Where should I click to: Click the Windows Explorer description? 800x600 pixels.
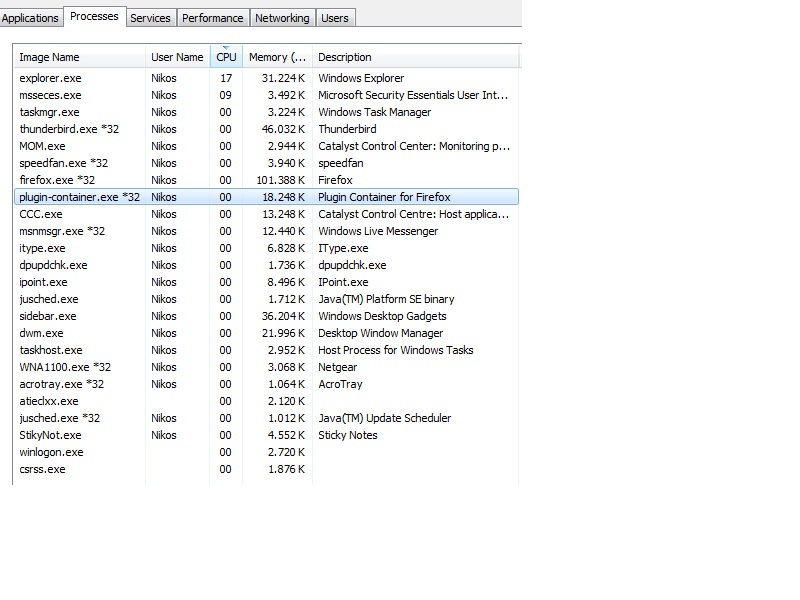pyautogui.click(x=361, y=78)
